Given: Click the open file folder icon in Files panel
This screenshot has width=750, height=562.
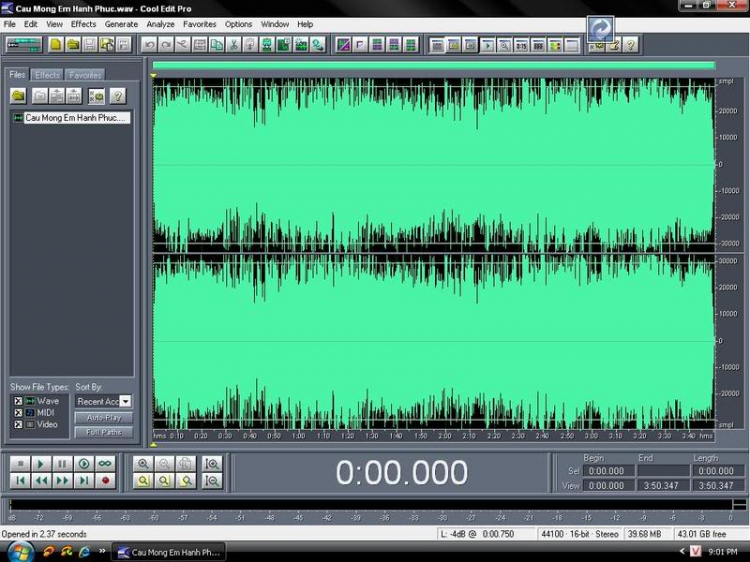Looking at the screenshot, I should tap(18, 96).
